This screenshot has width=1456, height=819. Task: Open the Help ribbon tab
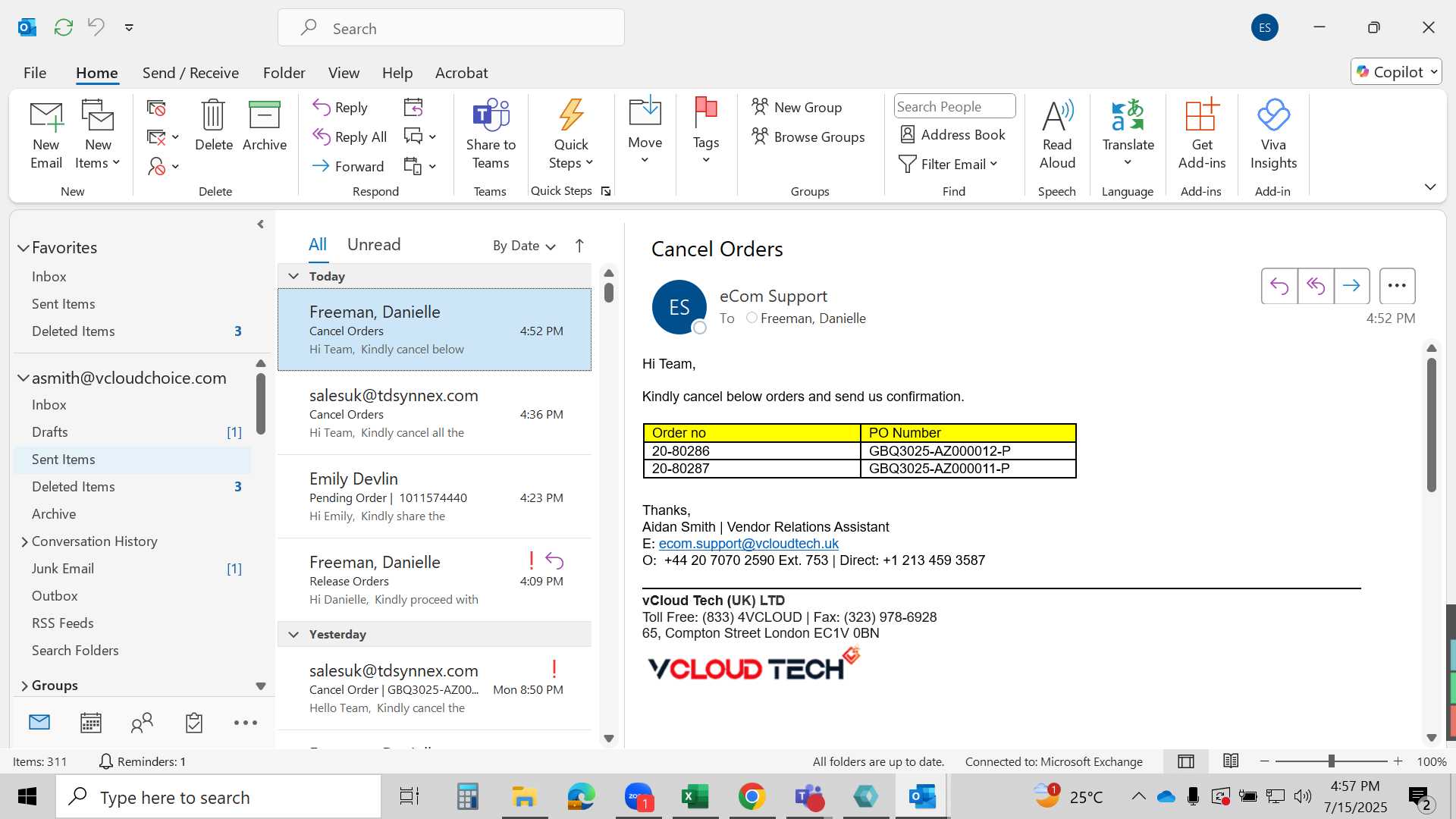pyautogui.click(x=397, y=73)
